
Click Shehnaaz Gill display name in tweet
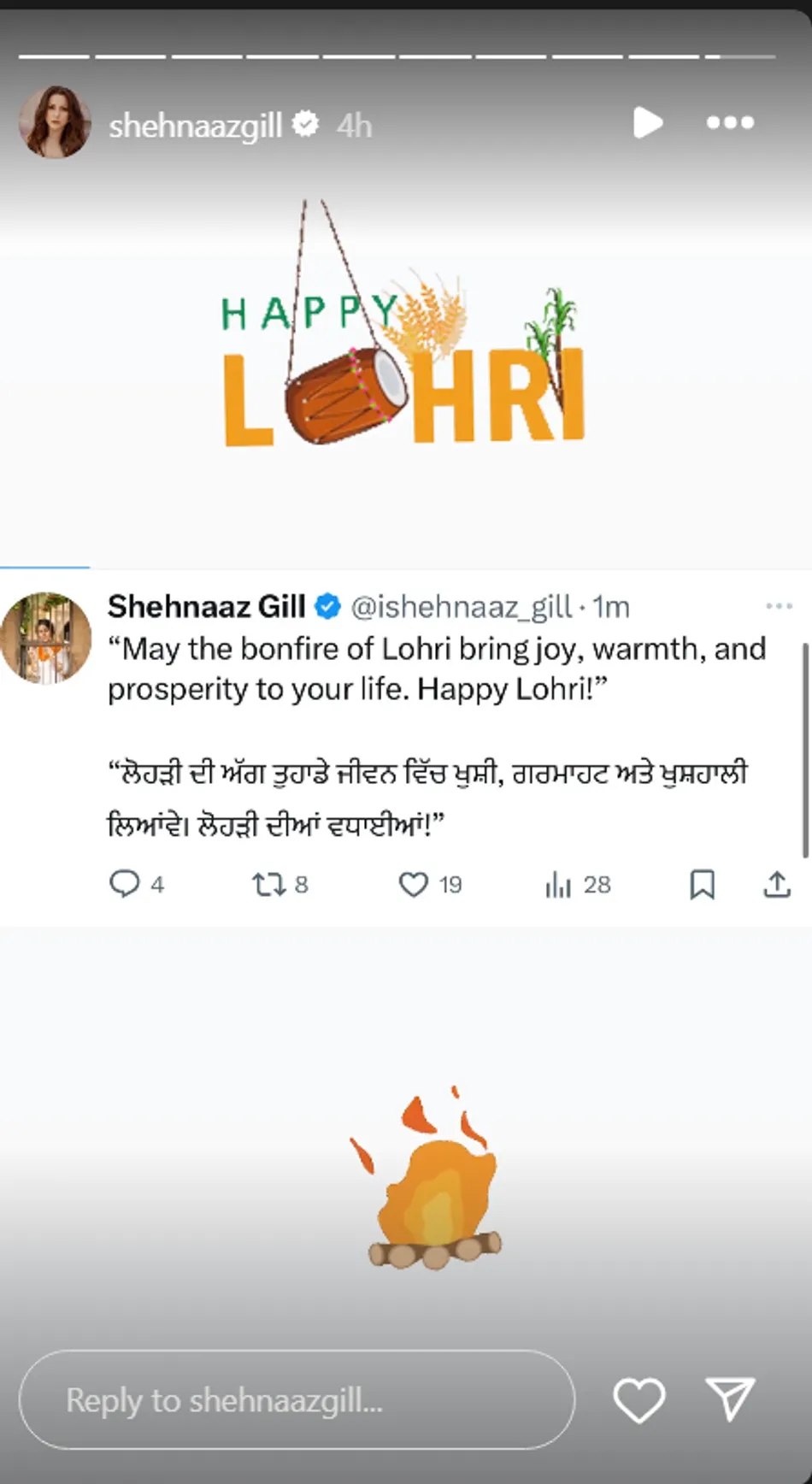[206, 606]
